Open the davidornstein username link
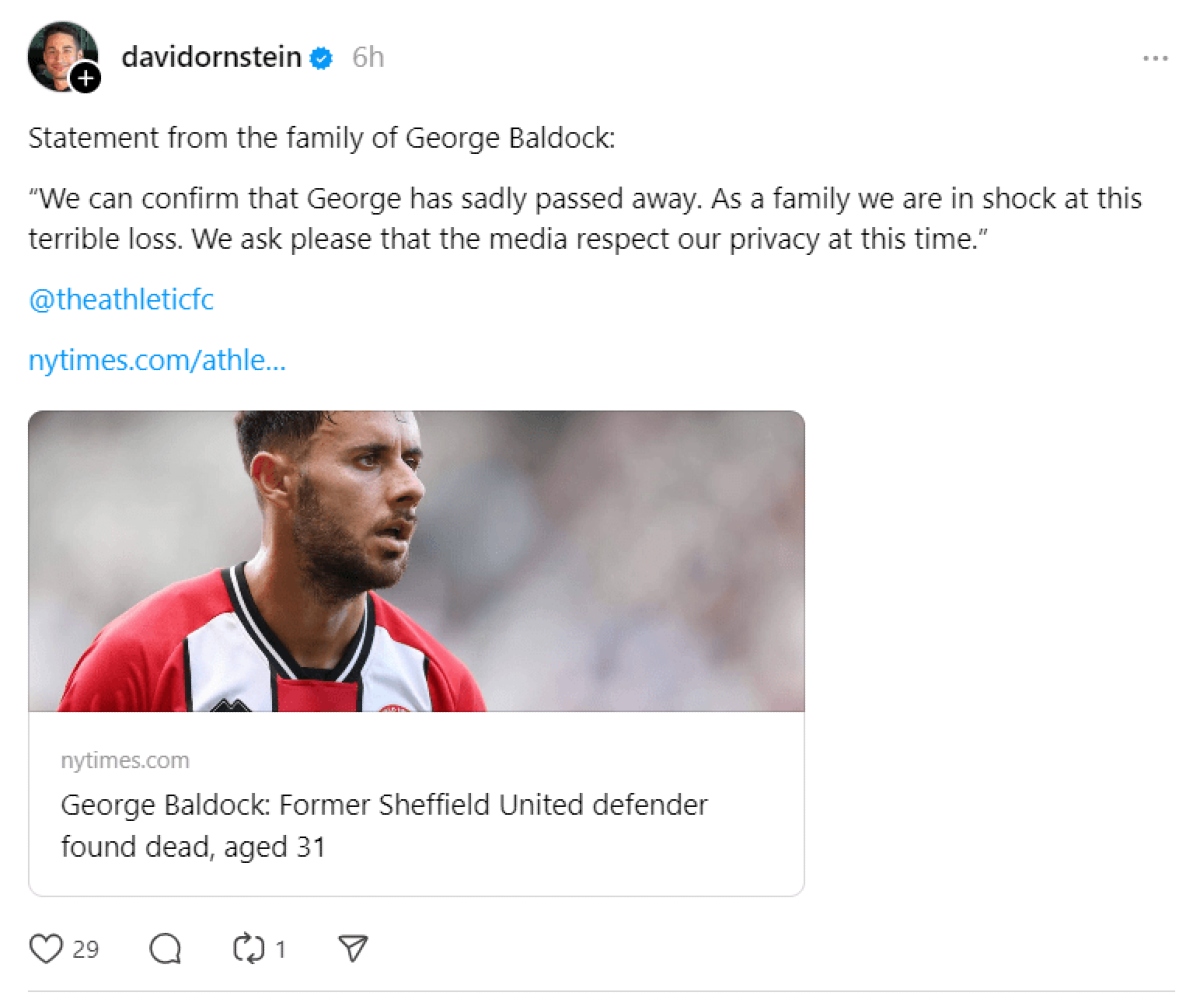This screenshot has width=1200, height=1006. 211,57
